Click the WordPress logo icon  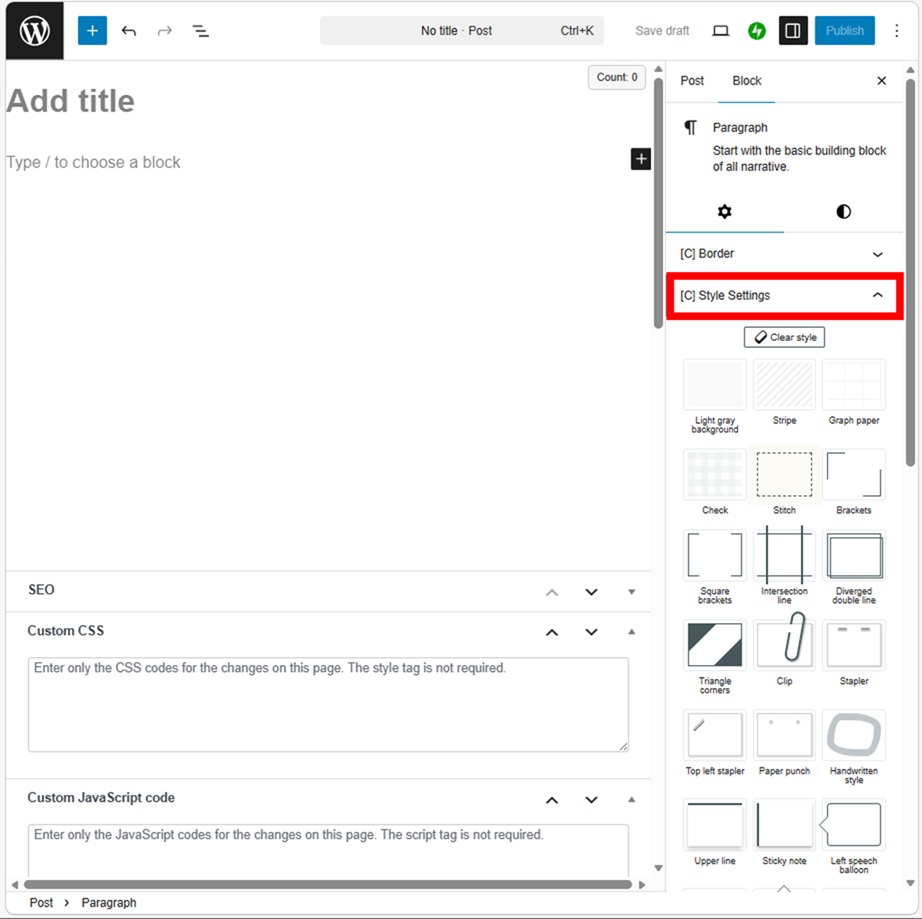34,31
